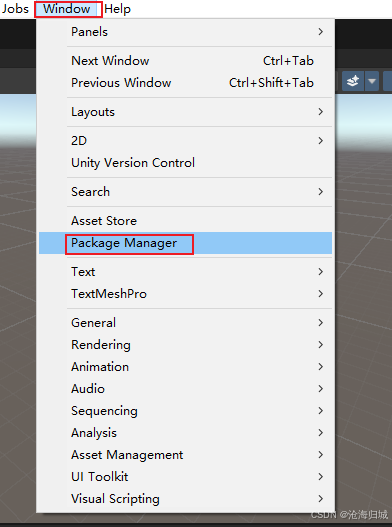
Task: Open the Analysis submenu
Action: [x=185, y=433]
